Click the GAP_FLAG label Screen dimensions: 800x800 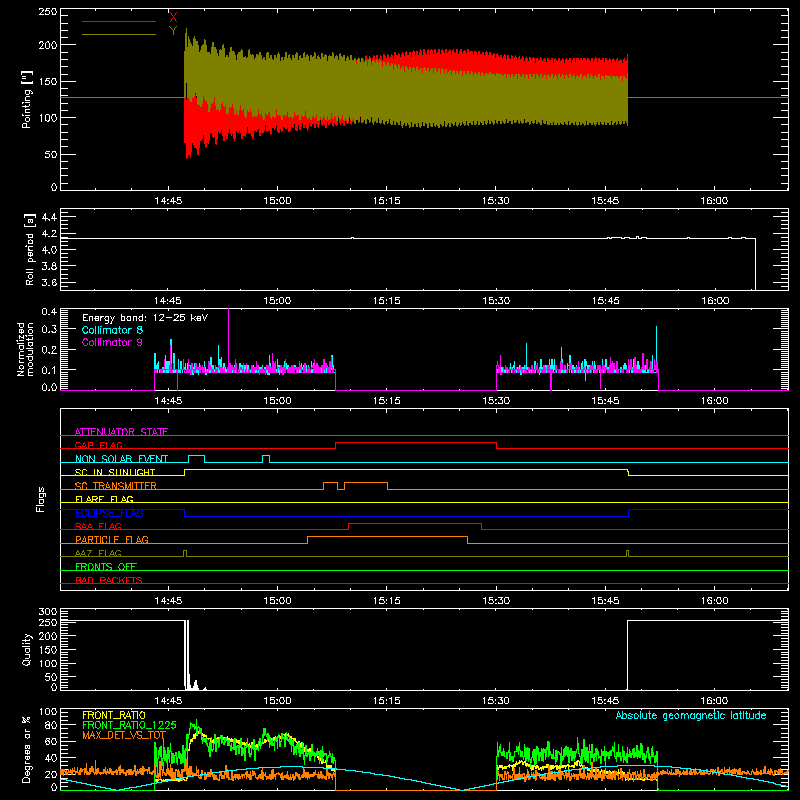coord(98,445)
